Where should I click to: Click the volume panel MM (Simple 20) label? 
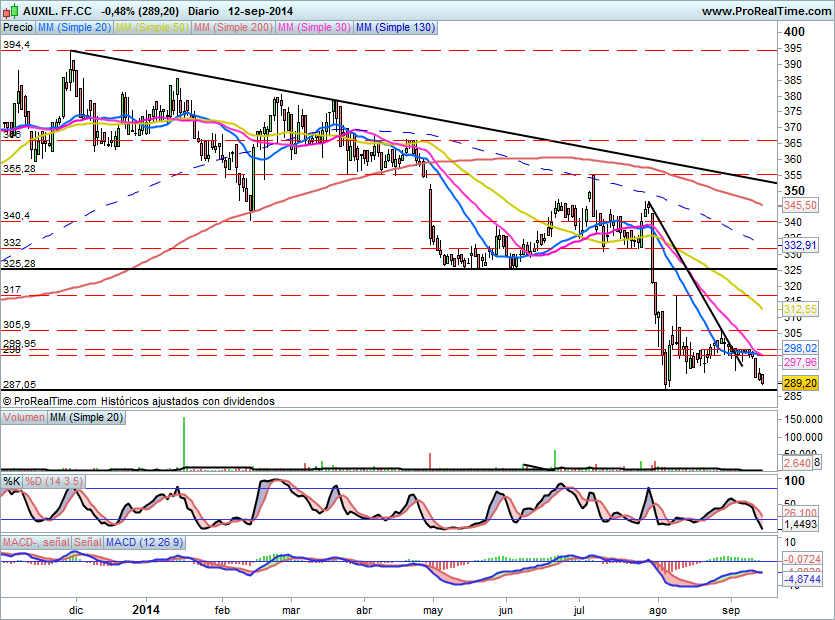coord(86,417)
